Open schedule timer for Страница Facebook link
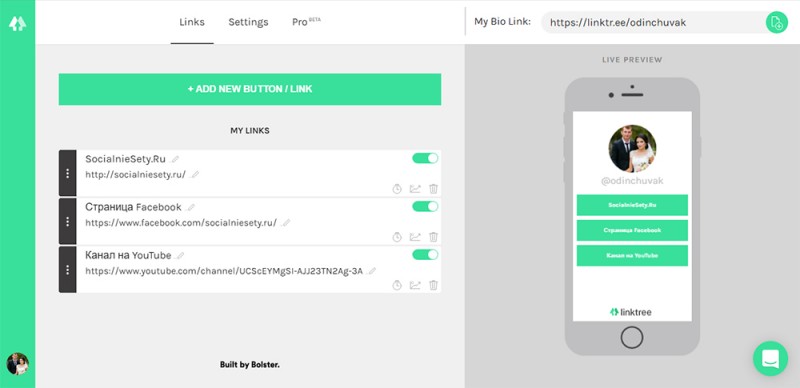Screen dimensions: 800x388 397,237
